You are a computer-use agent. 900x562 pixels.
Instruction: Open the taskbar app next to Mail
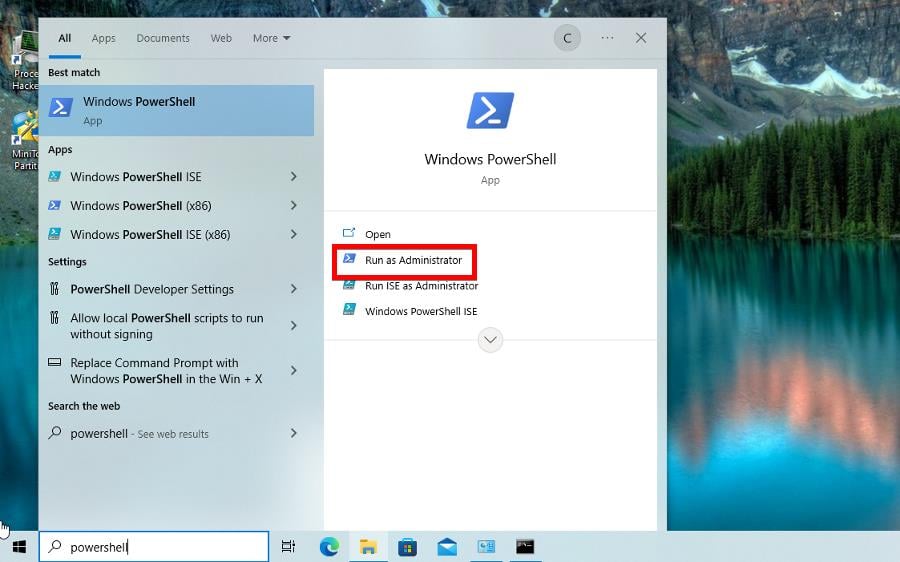[486, 547]
